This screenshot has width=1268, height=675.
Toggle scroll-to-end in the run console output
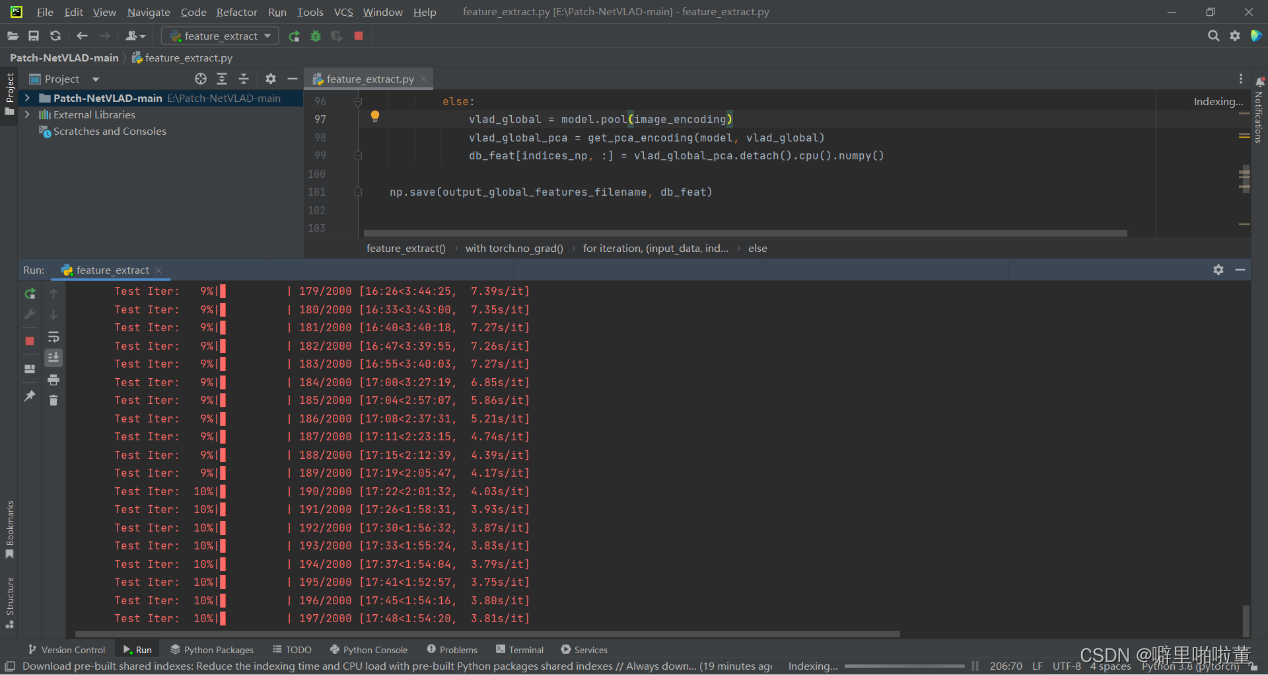point(53,357)
